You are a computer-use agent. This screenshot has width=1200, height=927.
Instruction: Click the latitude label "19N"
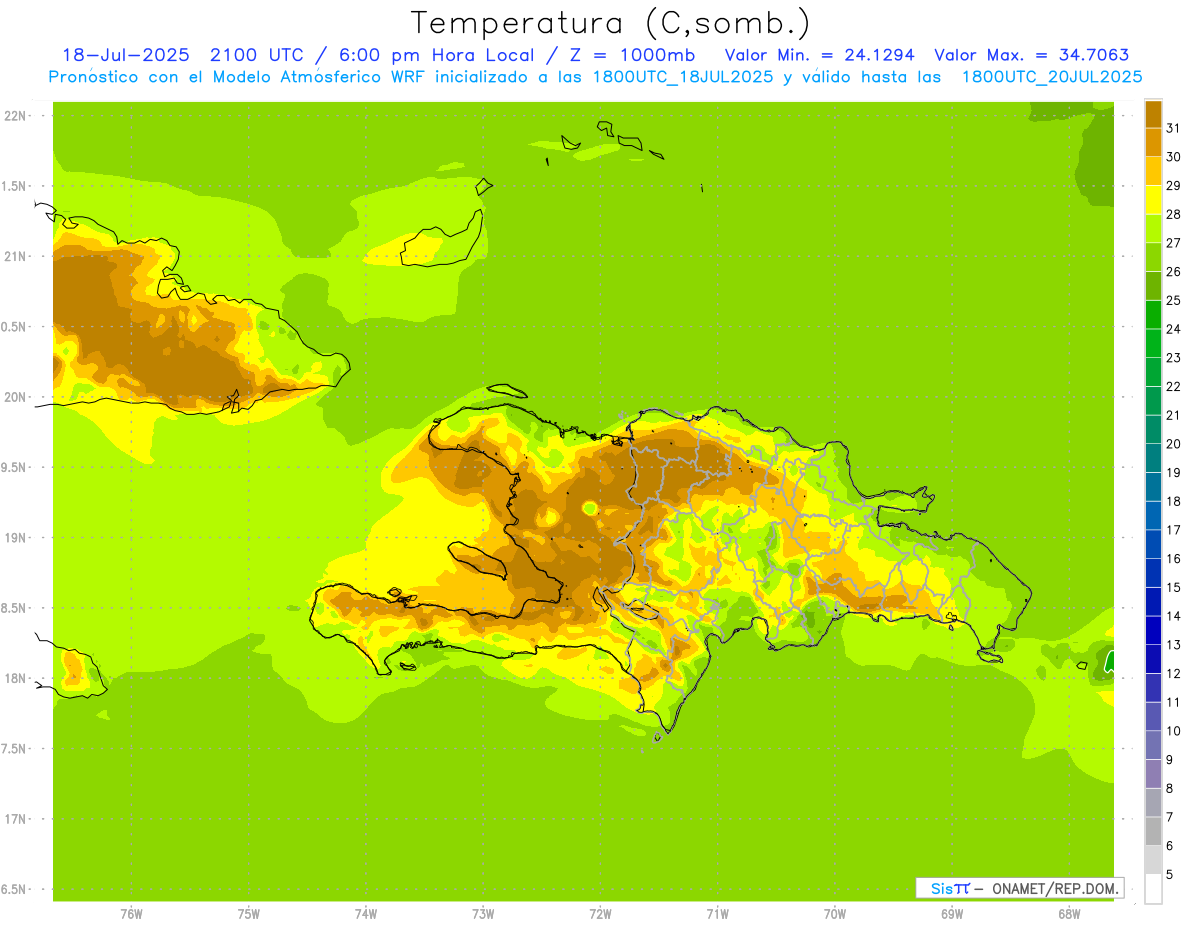15,537
